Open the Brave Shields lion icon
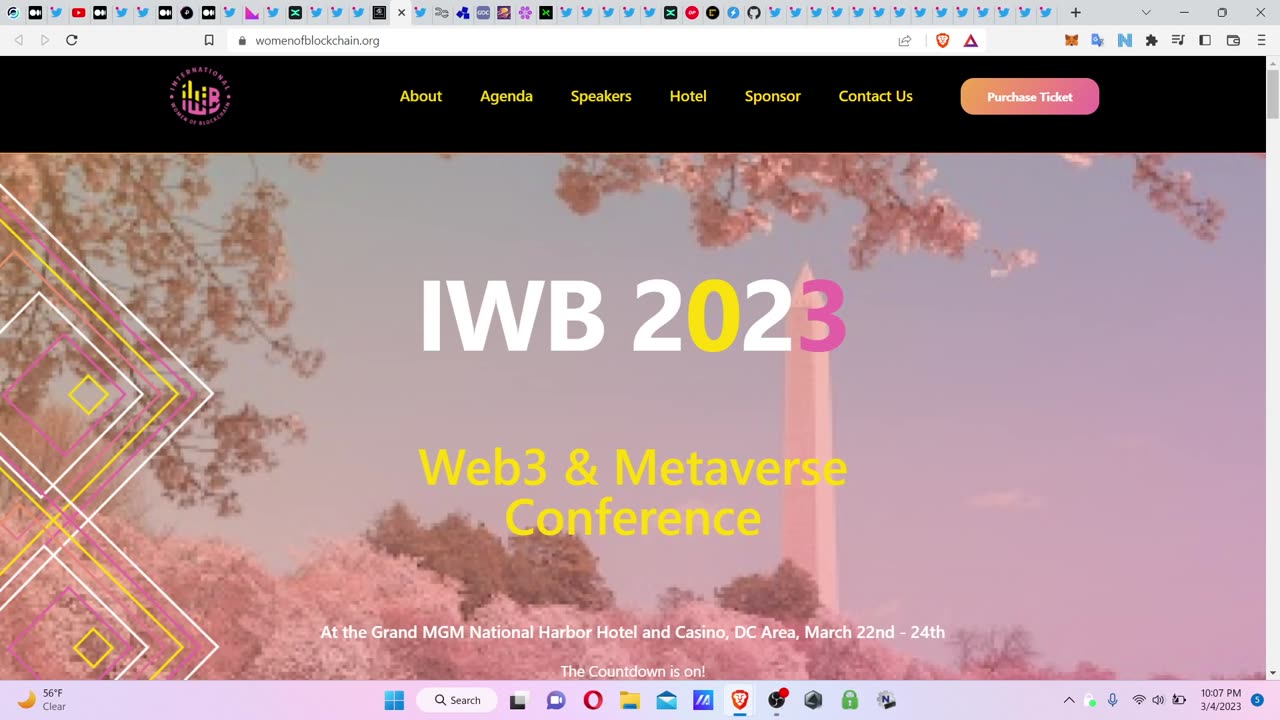Screen dimensions: 1280x720 coord(943,40)
